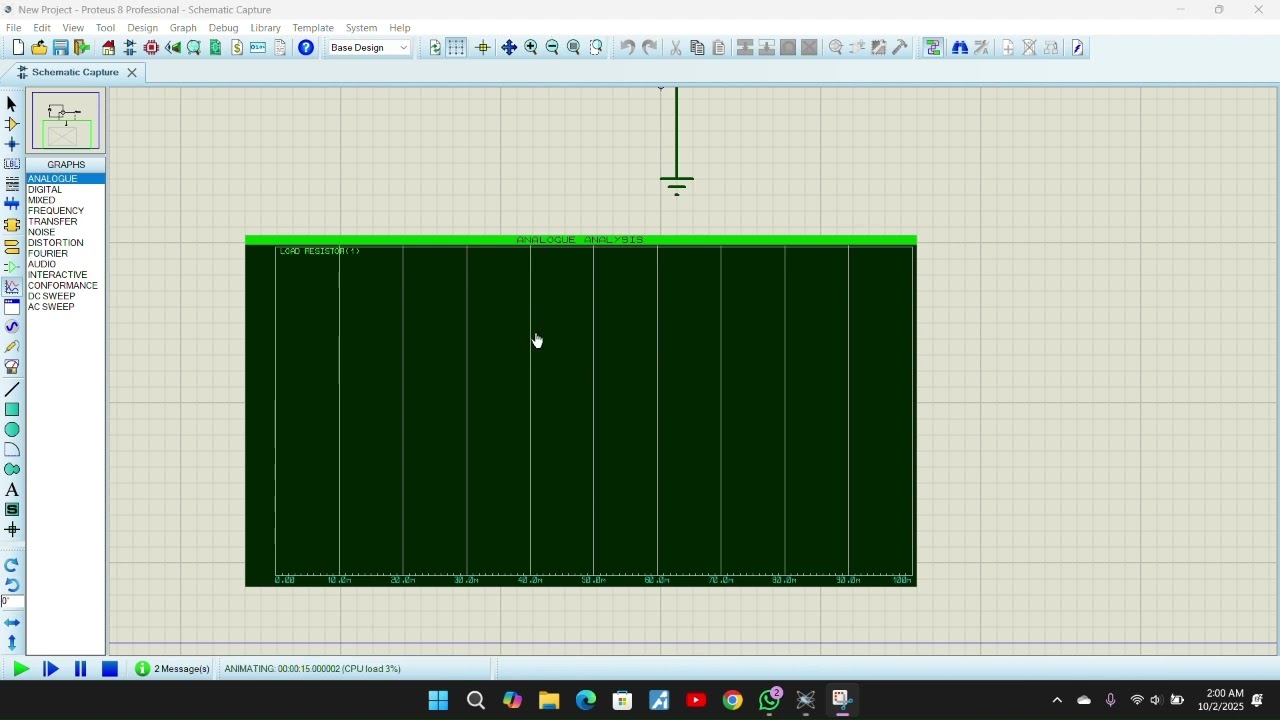Screen dimensions: 1280x720
Task: Click the X-Mirror horizontal flip icon
Action: (x=12, y=622)
